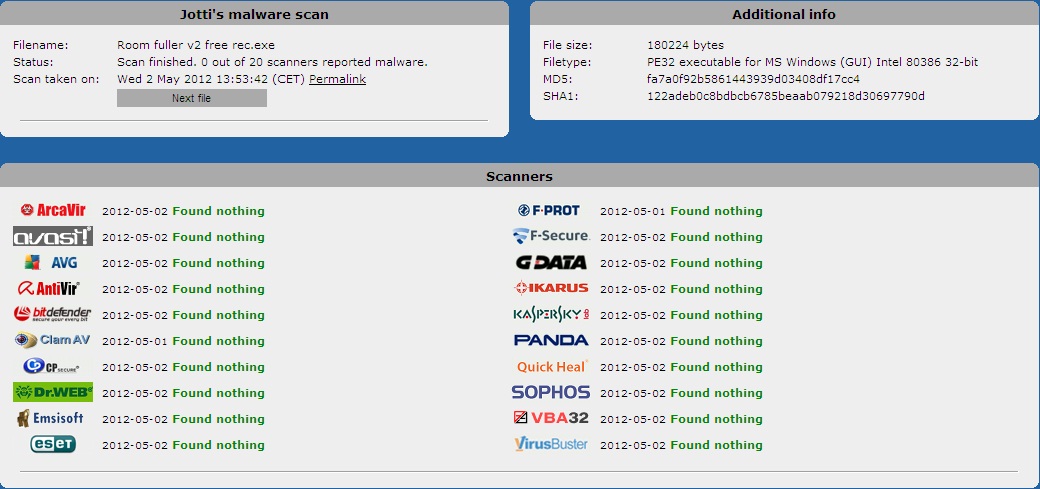
Task: Click the avast! scanner logo
Action: coord(53,236)
